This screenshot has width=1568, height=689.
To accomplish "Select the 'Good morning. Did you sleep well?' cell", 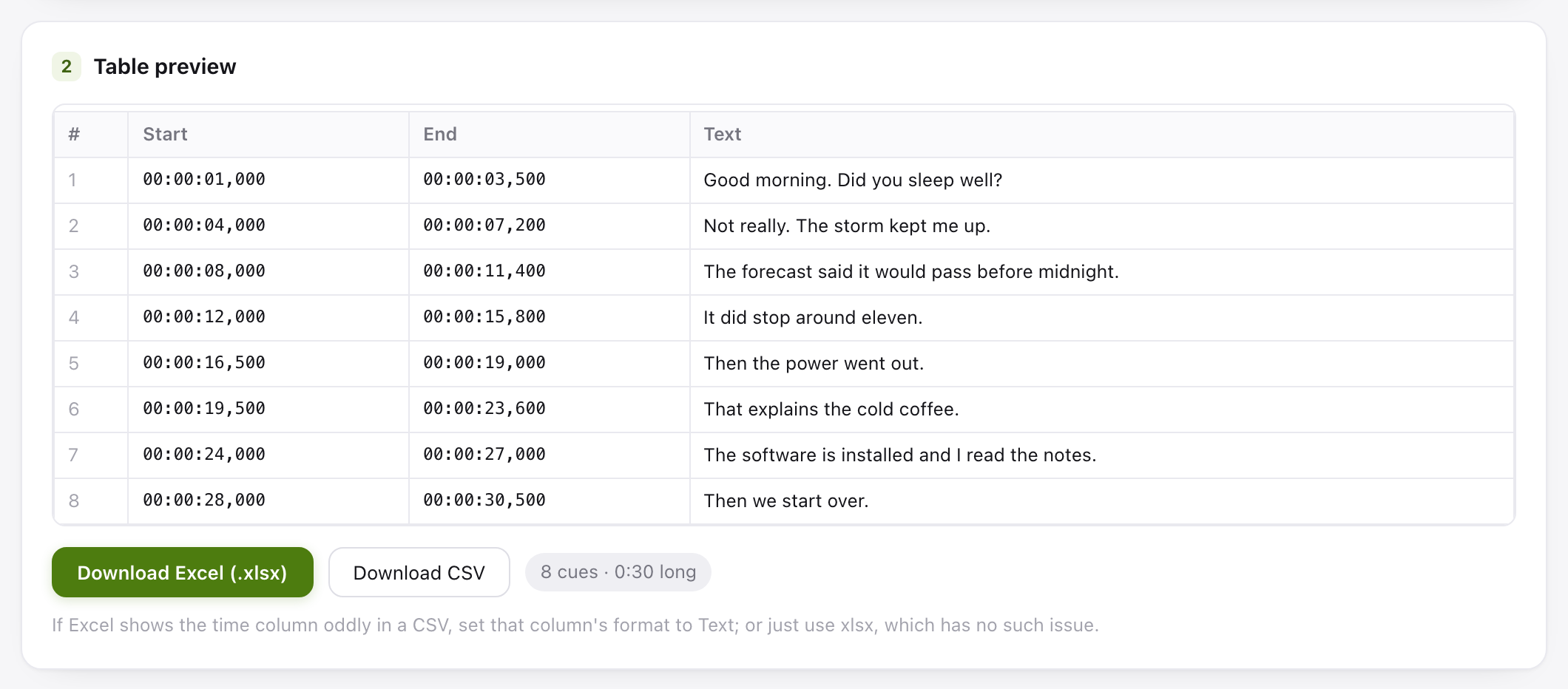I will click(x=1102, y=180).
